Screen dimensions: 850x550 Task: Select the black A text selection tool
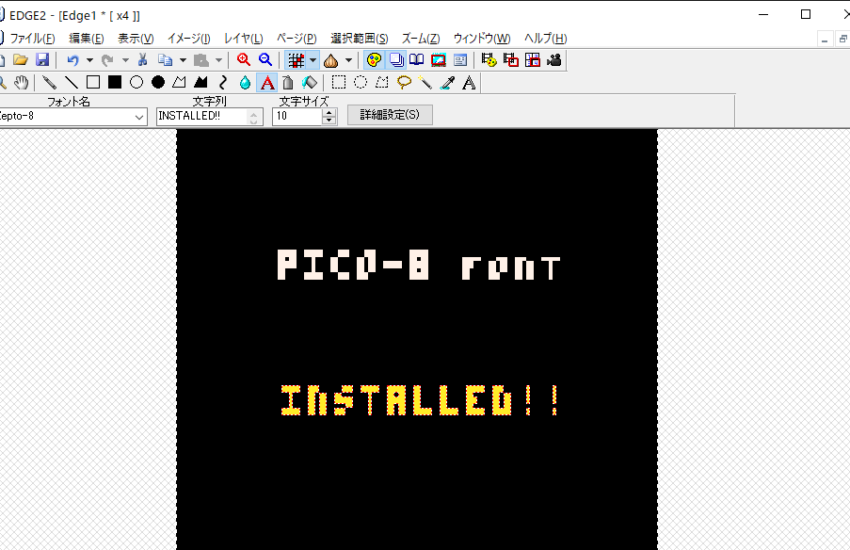point(469,82)
